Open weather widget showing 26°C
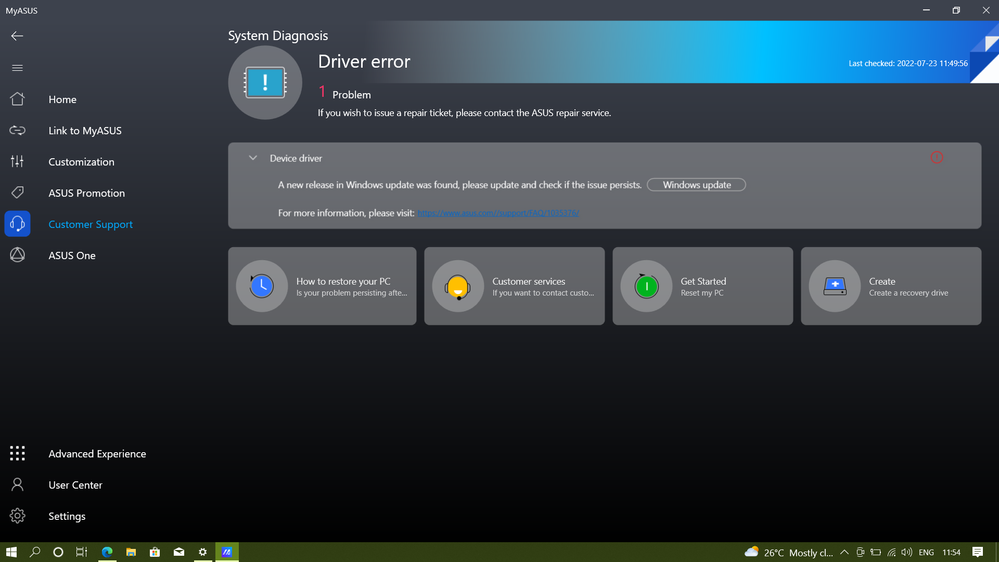The height and width of the screenshot is (562, 999). tap(789, 552)
